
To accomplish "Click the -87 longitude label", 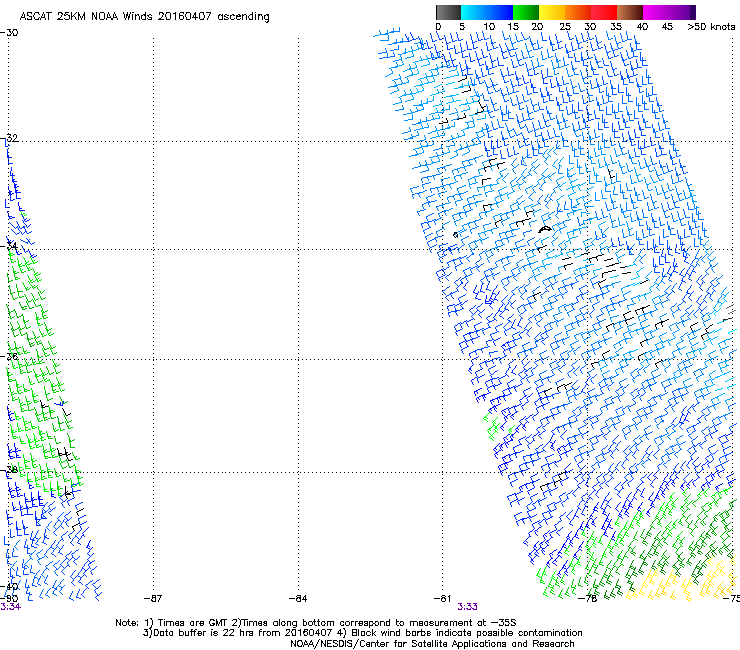I will point(153,599).
